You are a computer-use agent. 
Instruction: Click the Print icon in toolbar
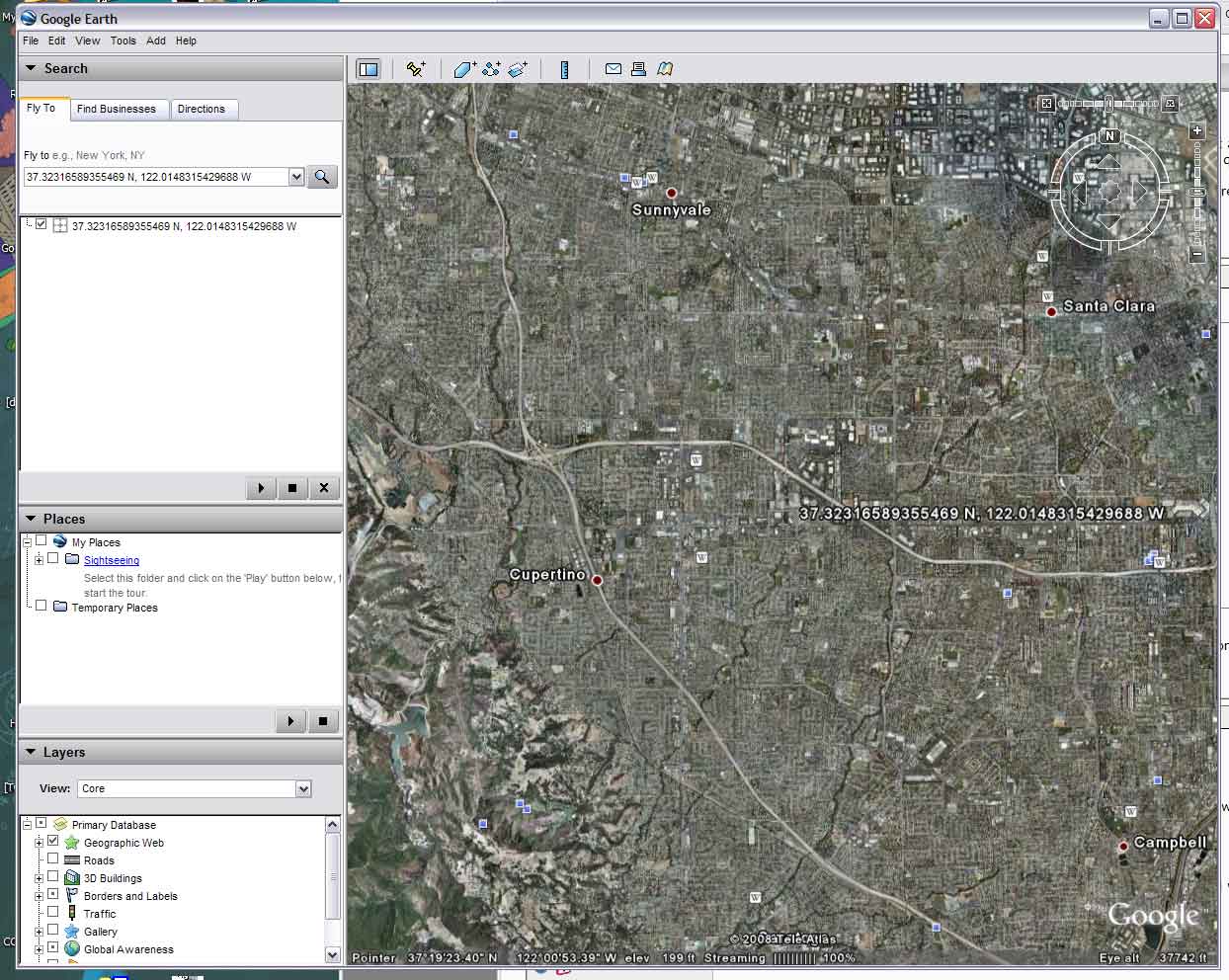[638, 69]
